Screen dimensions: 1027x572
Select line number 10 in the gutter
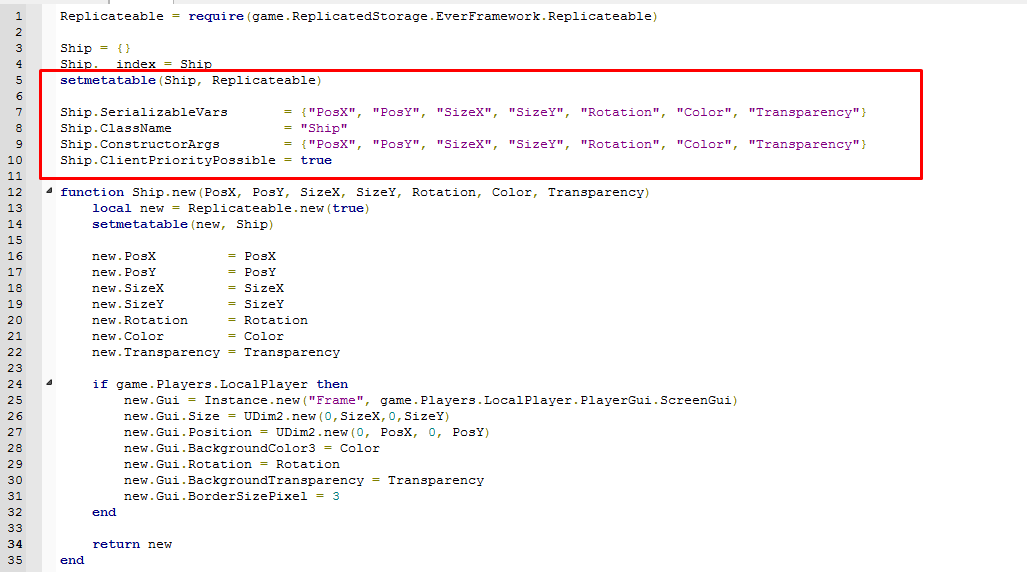click(19, 160)
